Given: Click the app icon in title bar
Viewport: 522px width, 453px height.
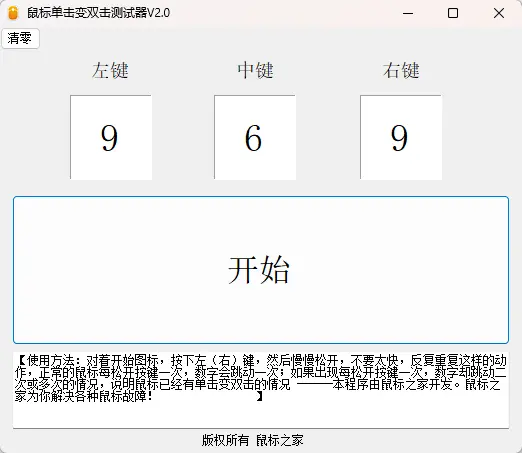Looking at the screenshot, I should (x=13, y=13).
